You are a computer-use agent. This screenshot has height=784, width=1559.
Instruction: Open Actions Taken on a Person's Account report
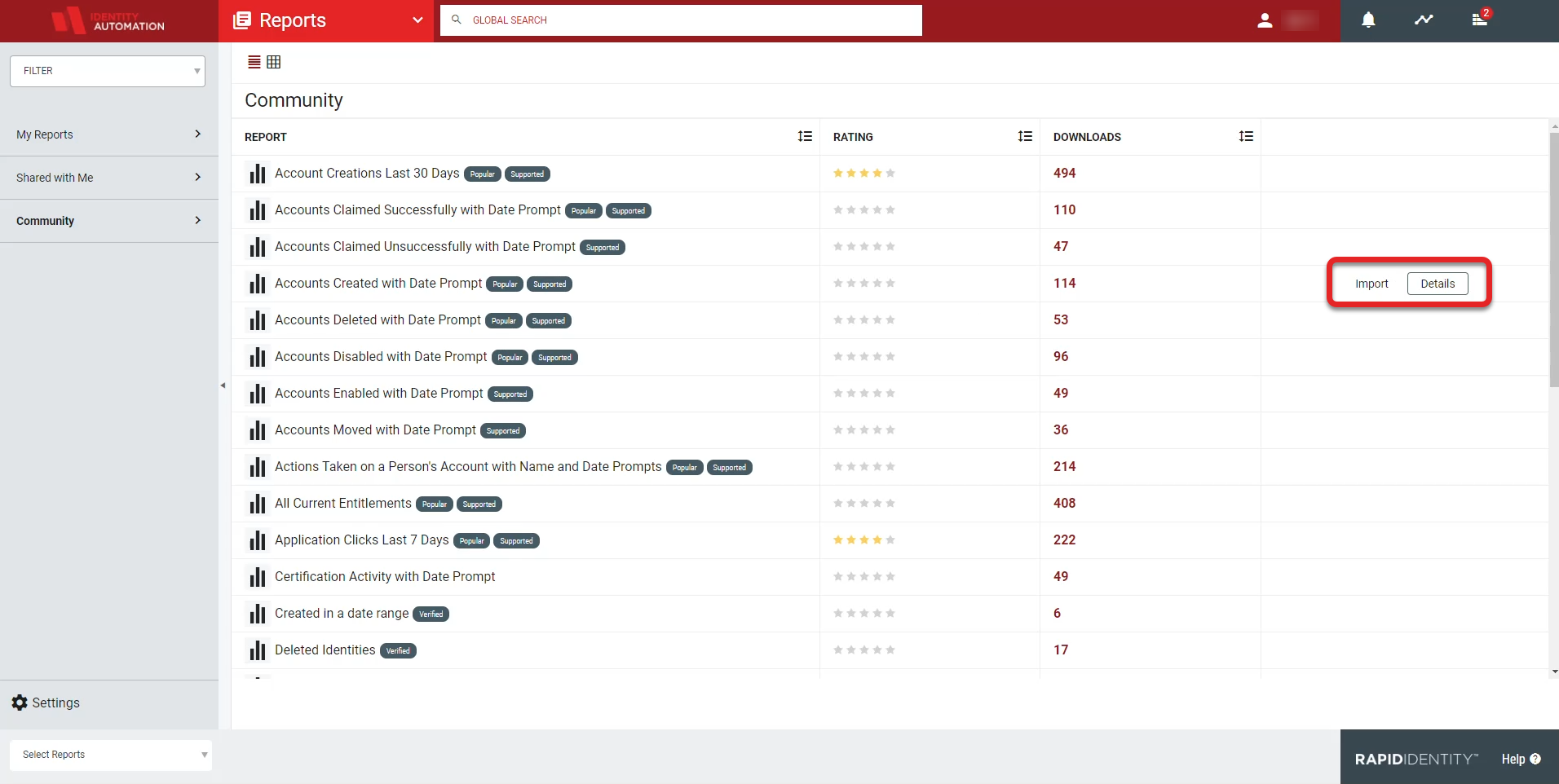click(468, 466)
